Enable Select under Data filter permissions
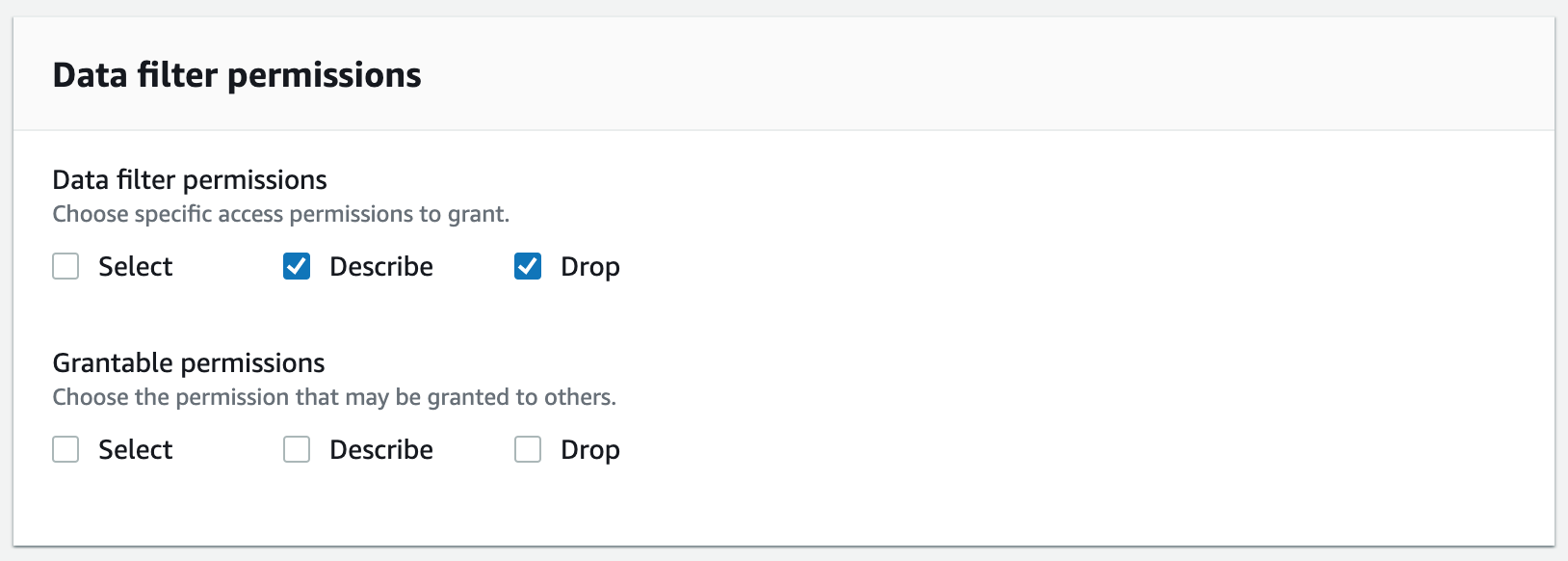This screenshot has width=1568, height=561. (x=65, y=266)
